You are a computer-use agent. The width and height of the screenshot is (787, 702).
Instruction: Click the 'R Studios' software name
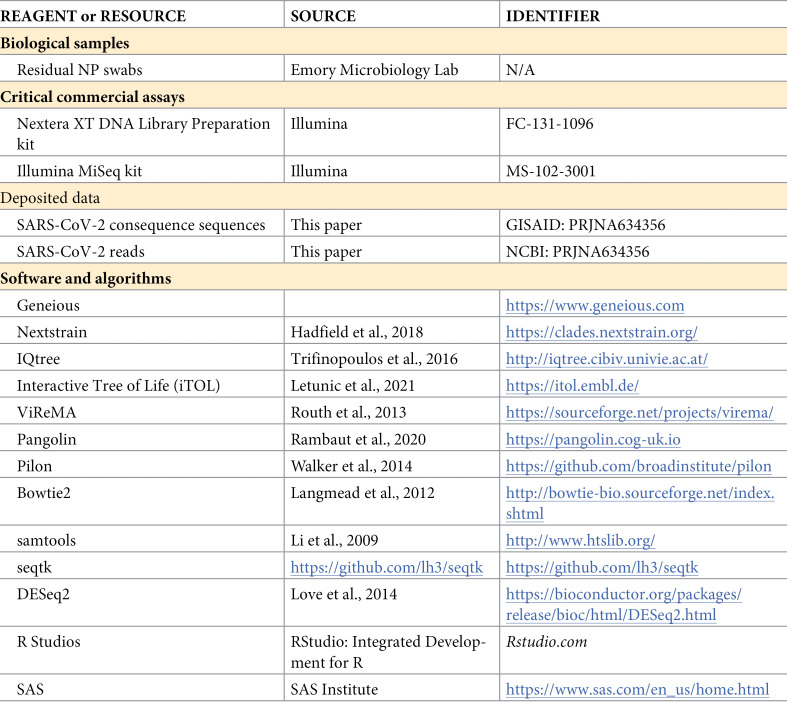coord(48,641)
